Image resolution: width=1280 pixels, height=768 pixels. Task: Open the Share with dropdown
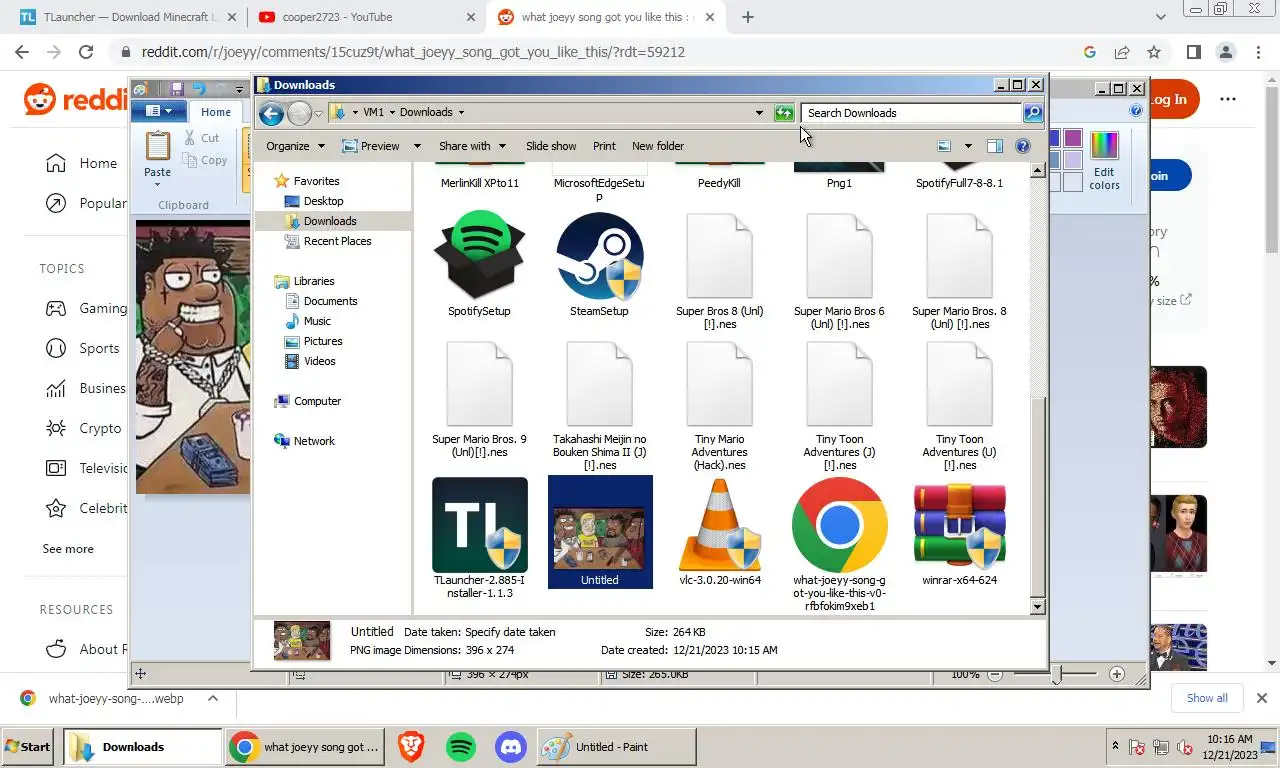[x=472, y=146]
